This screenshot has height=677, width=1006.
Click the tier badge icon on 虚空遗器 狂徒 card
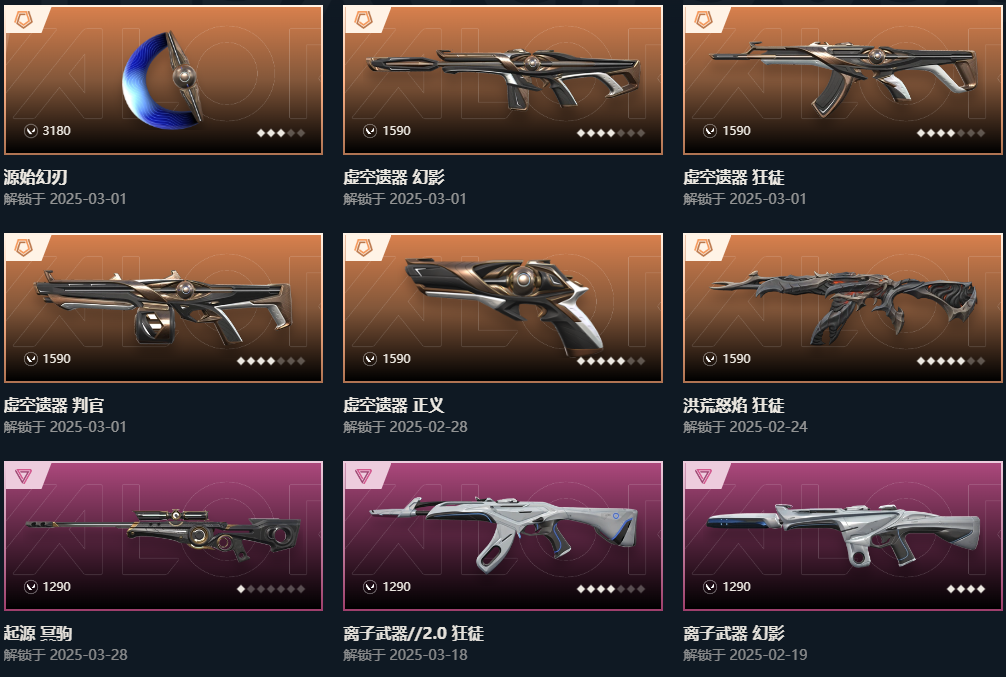704,20
